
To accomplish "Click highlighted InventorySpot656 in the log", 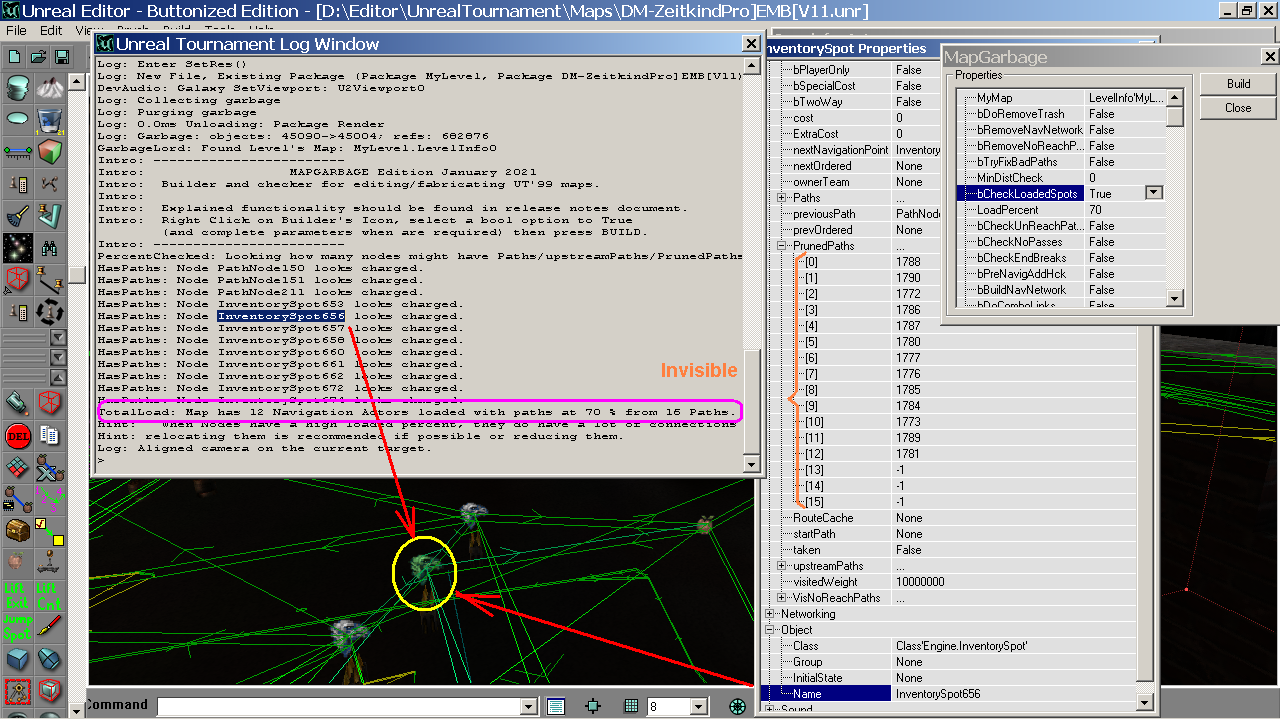I will click(x=281, y=316).
